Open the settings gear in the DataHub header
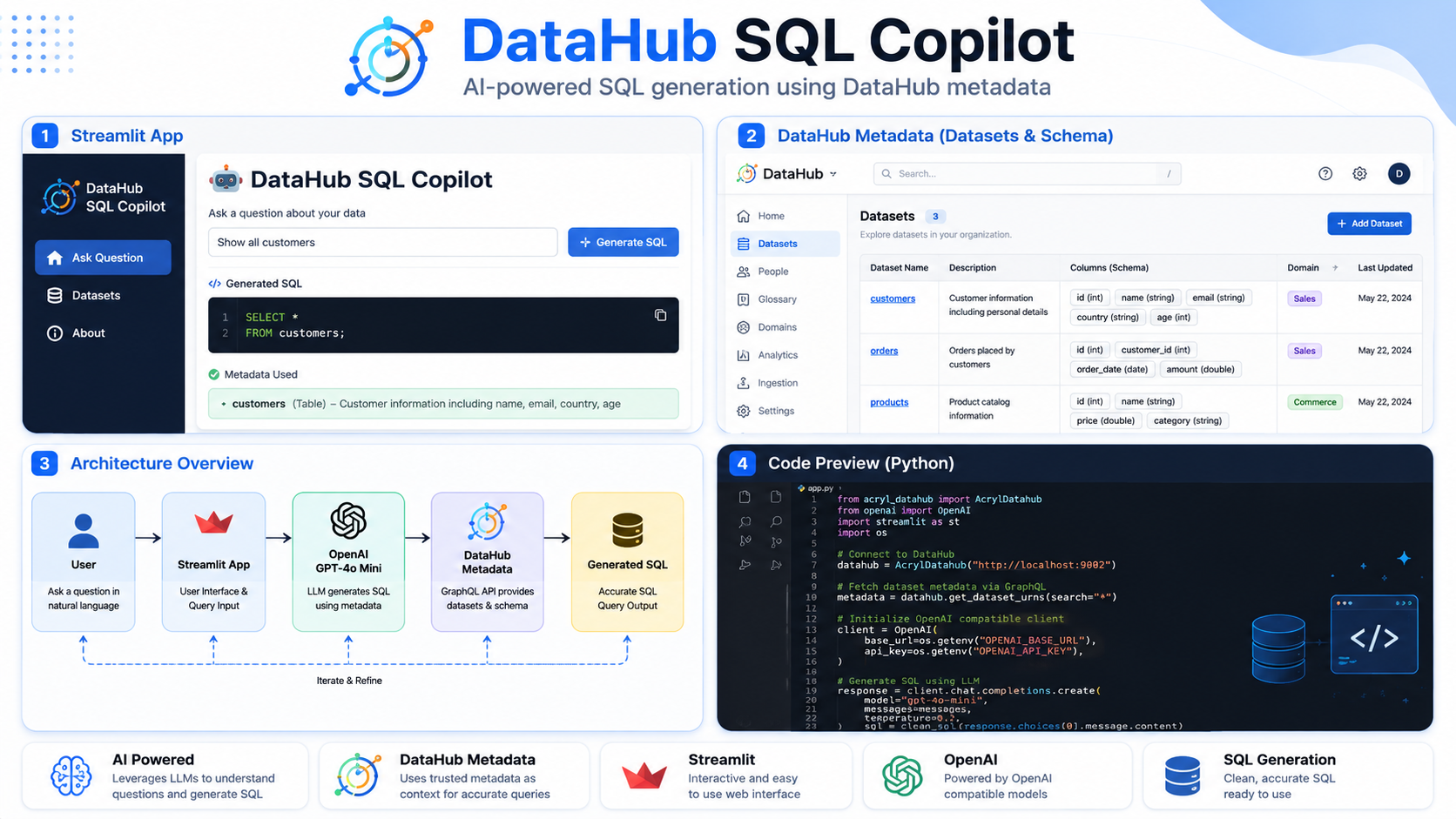This screenshot has height=819, width=1456. point(1359,174)
